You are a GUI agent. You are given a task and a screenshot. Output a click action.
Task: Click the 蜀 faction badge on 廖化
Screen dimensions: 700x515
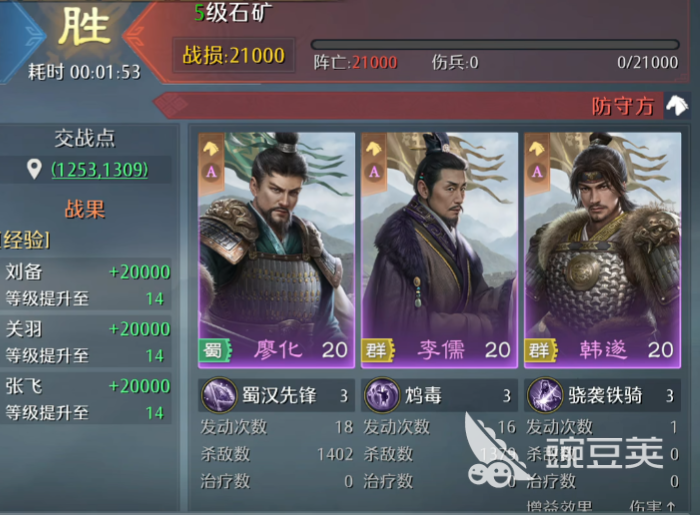pyautogui.click(x=215, y=350)
